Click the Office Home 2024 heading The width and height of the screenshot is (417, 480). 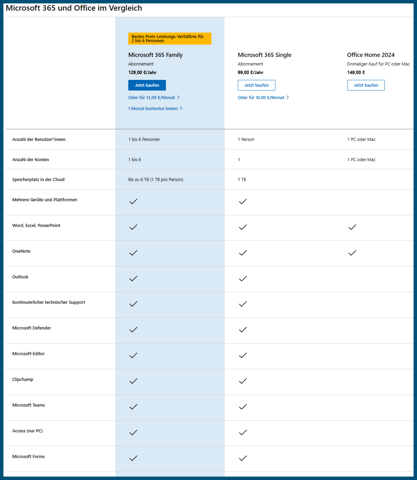pyautogui.click(x=371, y=55)
